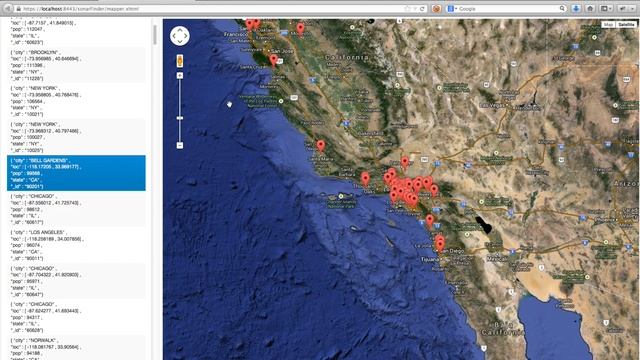Image resolution: width=640 pixels, height=360 pixels.
Task: Go back with browser back arrow
Action: pos(7,9)
